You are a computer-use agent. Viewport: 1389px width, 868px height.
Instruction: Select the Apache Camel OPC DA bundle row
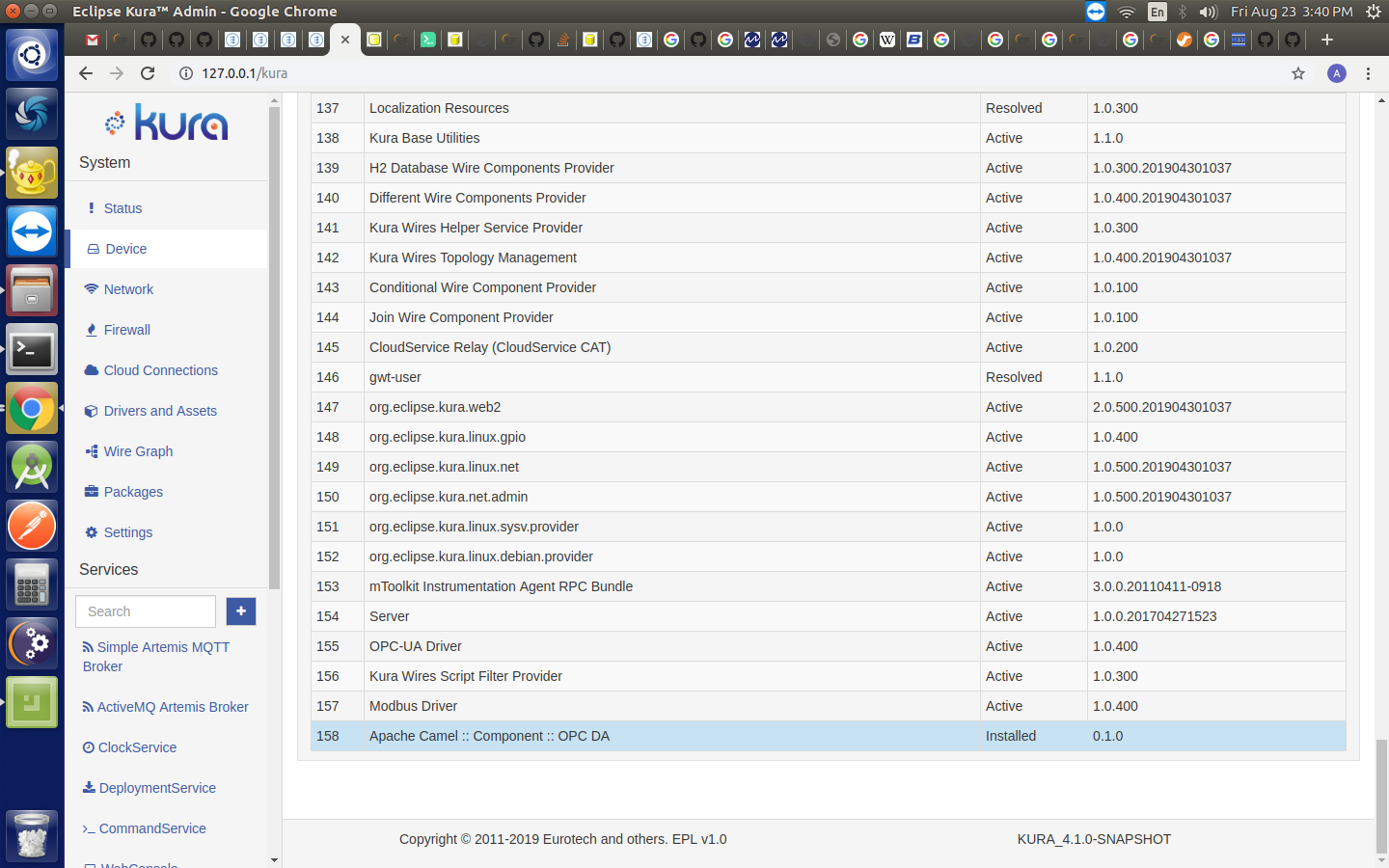coord(829,736)
